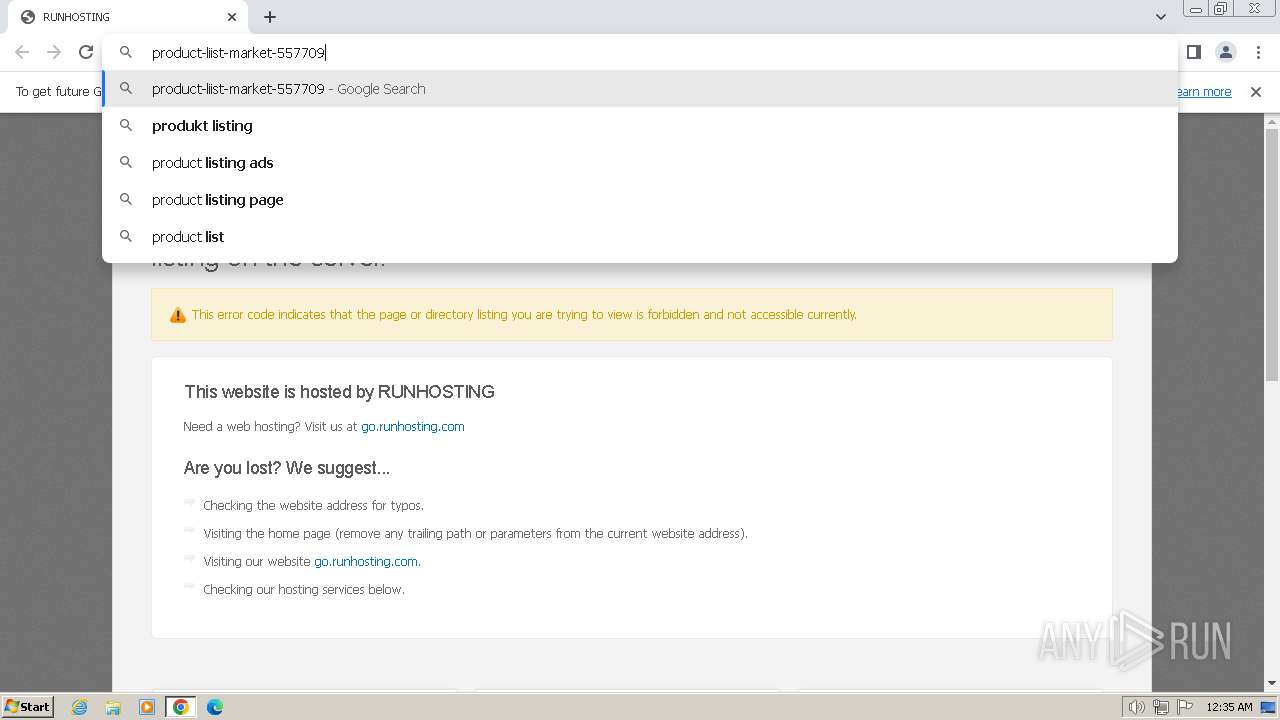Image resolution: width=1280 pixels, height=720 pixels.
Task: Click the search icon beside 'produkt listing'
Action: [126, 126]
